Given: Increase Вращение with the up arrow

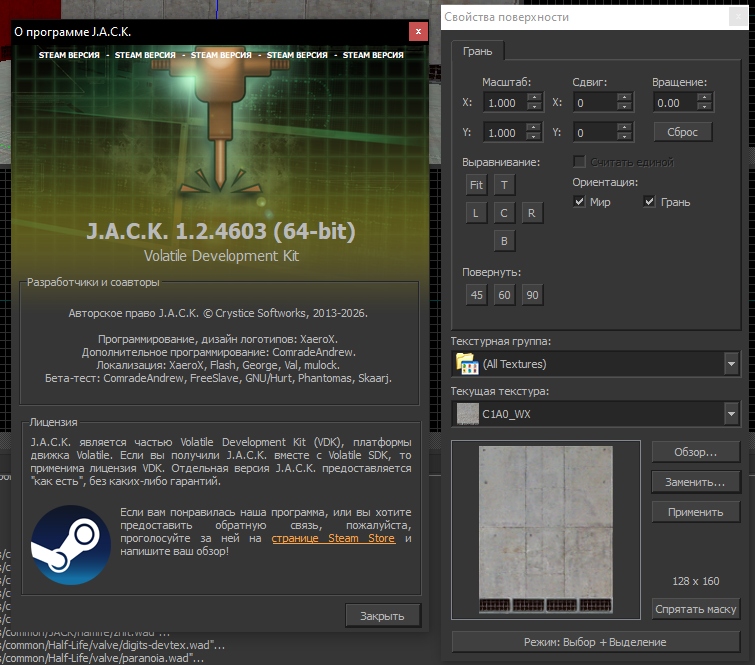Looking at the screenshot, I should [x=704, y=98].
